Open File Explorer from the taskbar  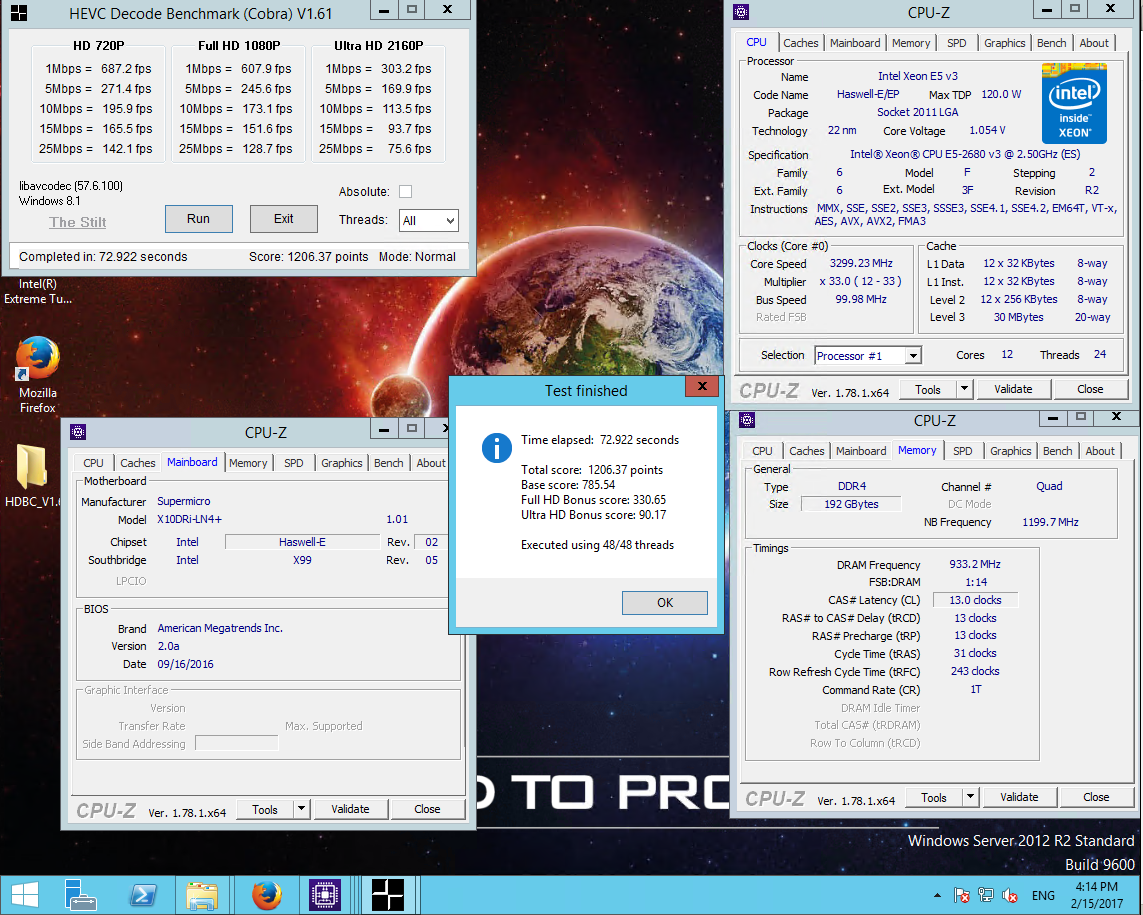click(202, 895)
